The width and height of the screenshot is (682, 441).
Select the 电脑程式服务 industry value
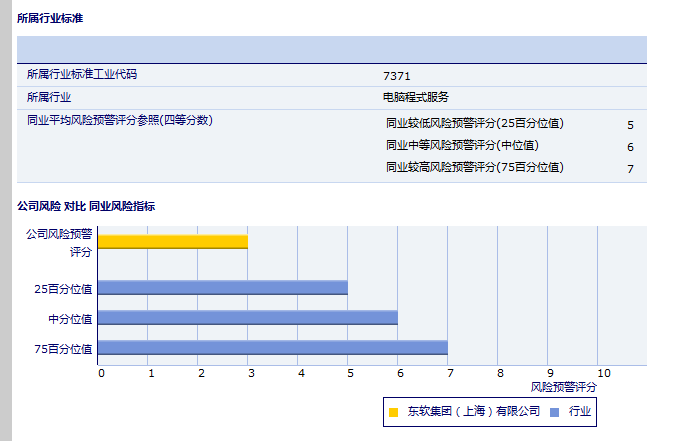tap(416, 97)
